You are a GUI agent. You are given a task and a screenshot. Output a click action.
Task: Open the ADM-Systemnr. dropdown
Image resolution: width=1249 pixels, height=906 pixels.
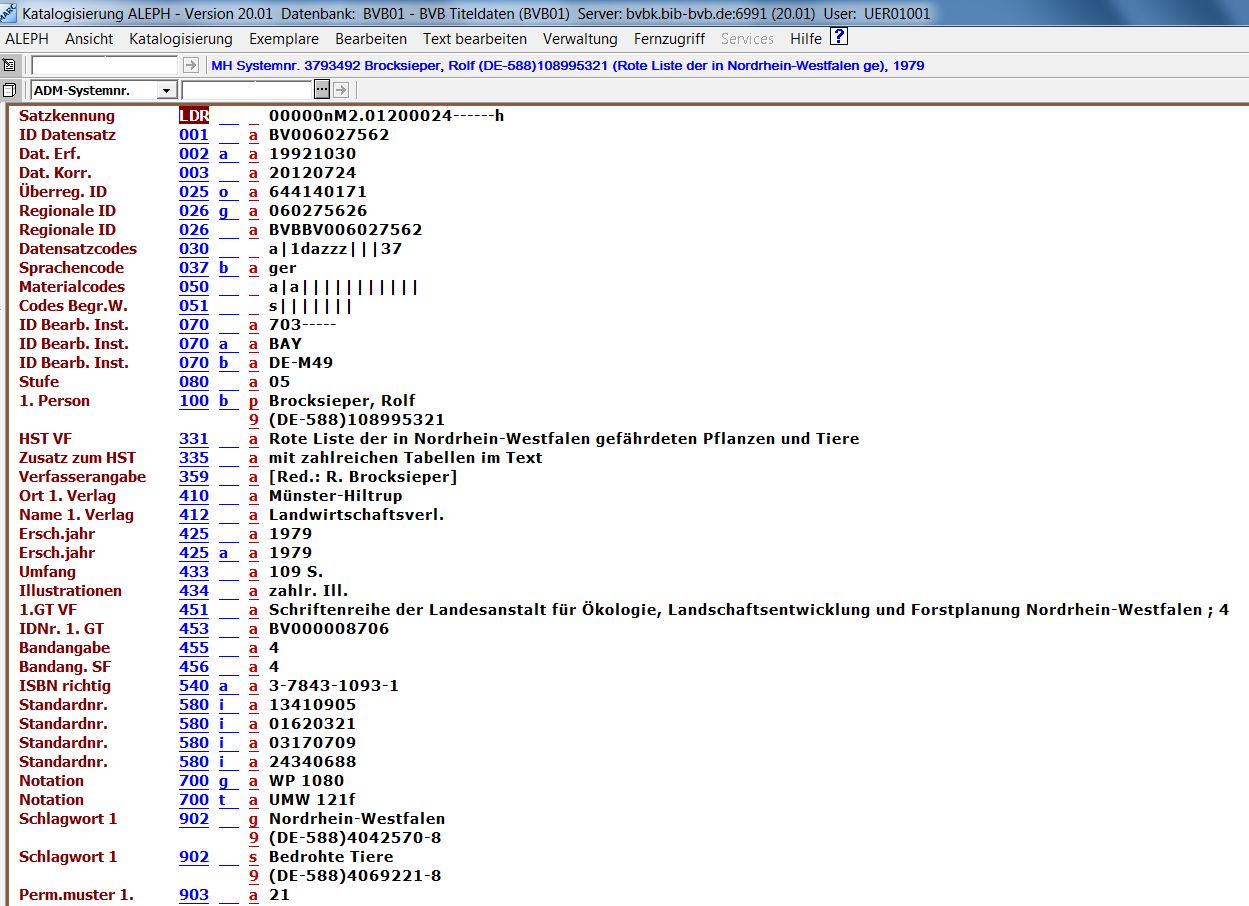click(166, 90)
